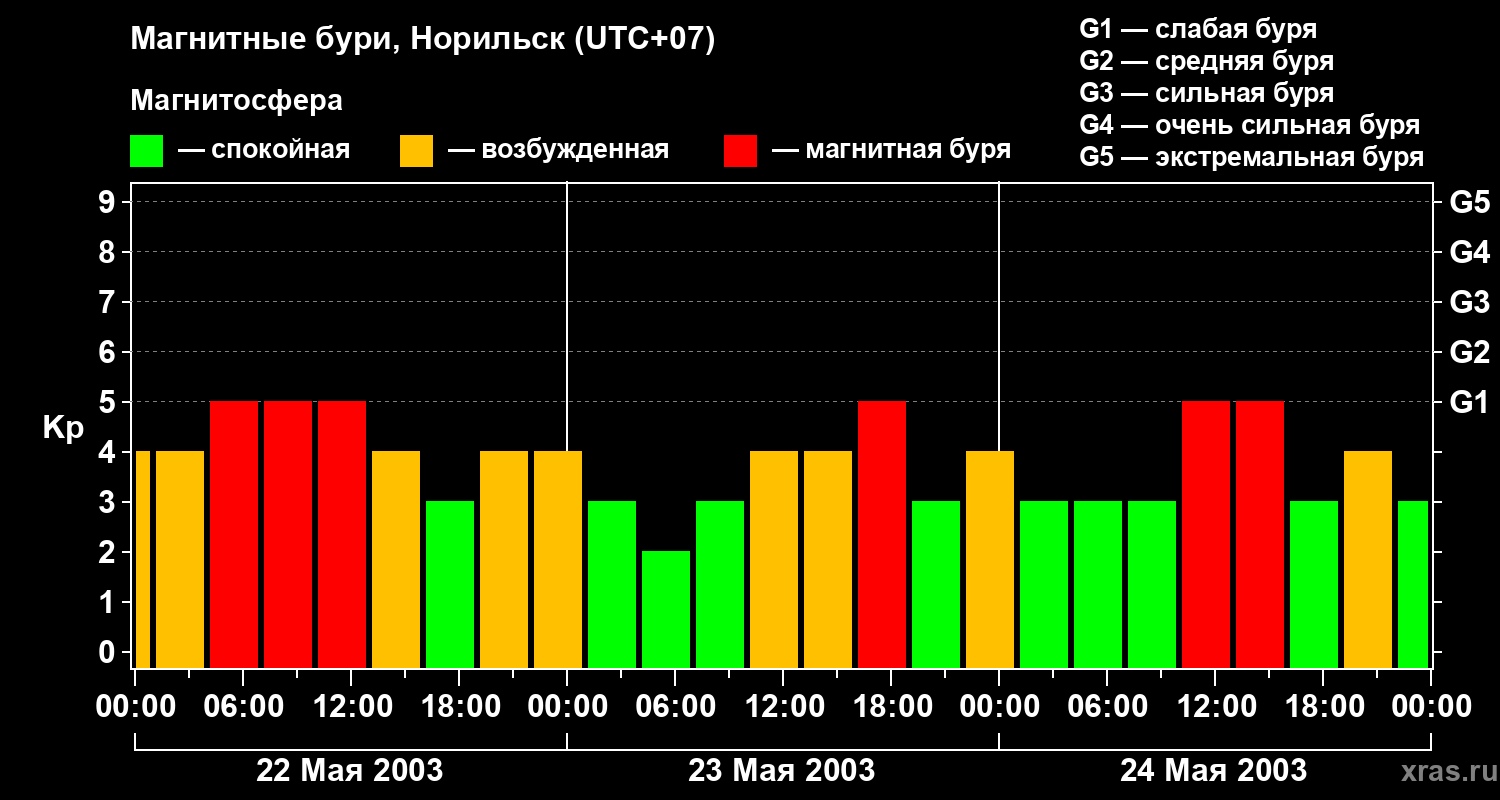Click the line 'G5 — экстремальная буря'
Viewport: 1500px width, 800px height.
1252,157
